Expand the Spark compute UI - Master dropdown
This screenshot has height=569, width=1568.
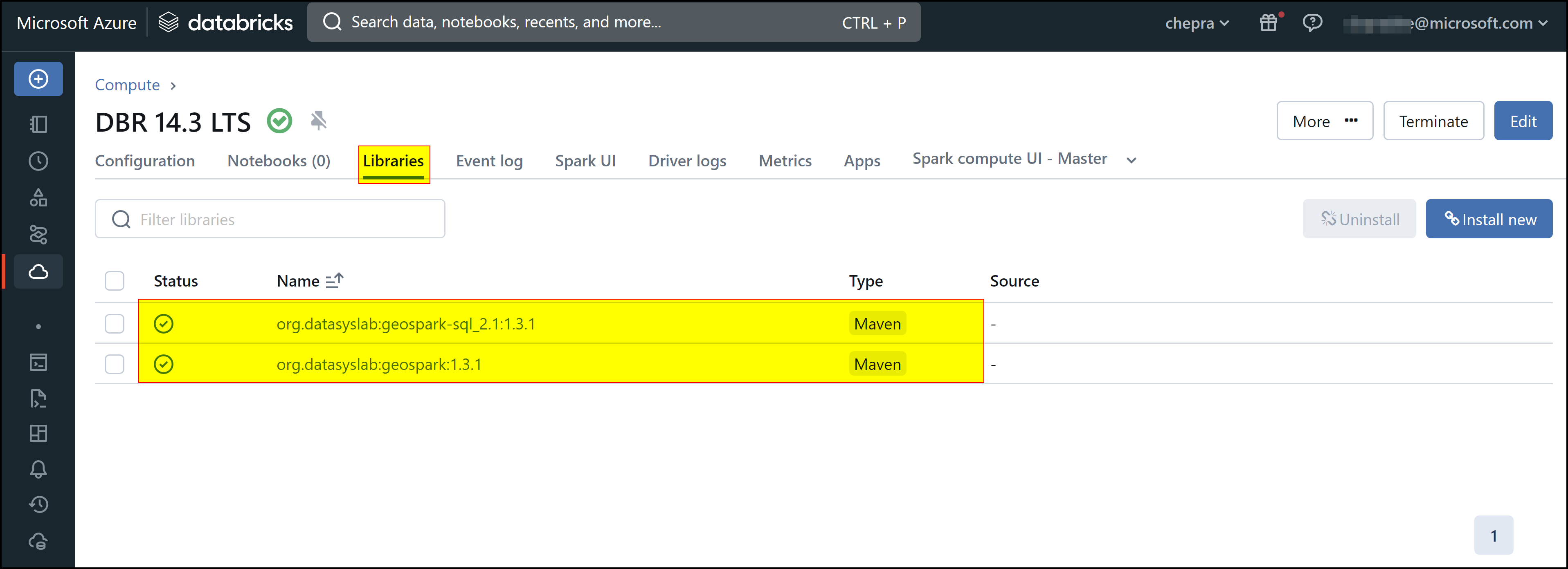click(1131, 159)
